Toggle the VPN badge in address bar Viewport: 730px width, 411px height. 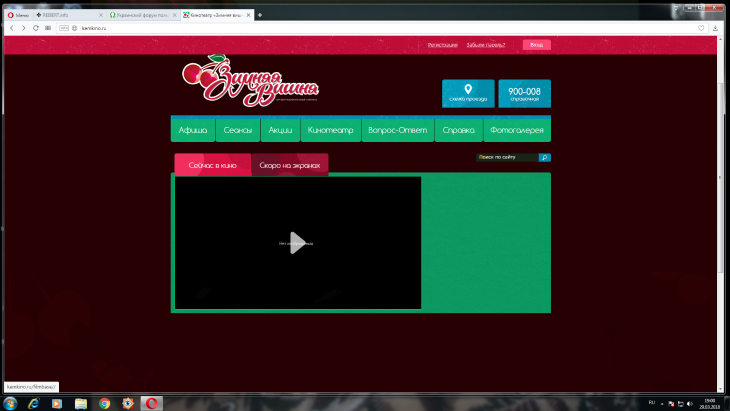pos(64,28)
